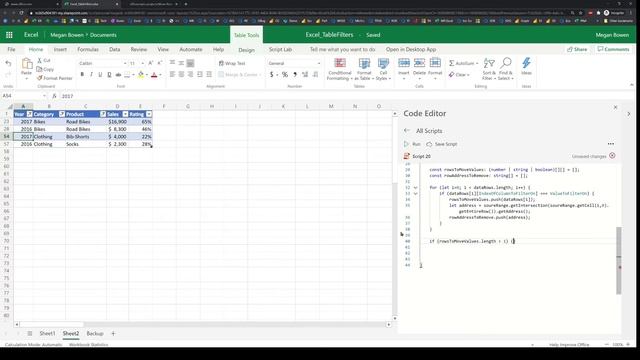Select the Sheet1 tab
This screenshot has height=360, width=640.
click(47, 333)
